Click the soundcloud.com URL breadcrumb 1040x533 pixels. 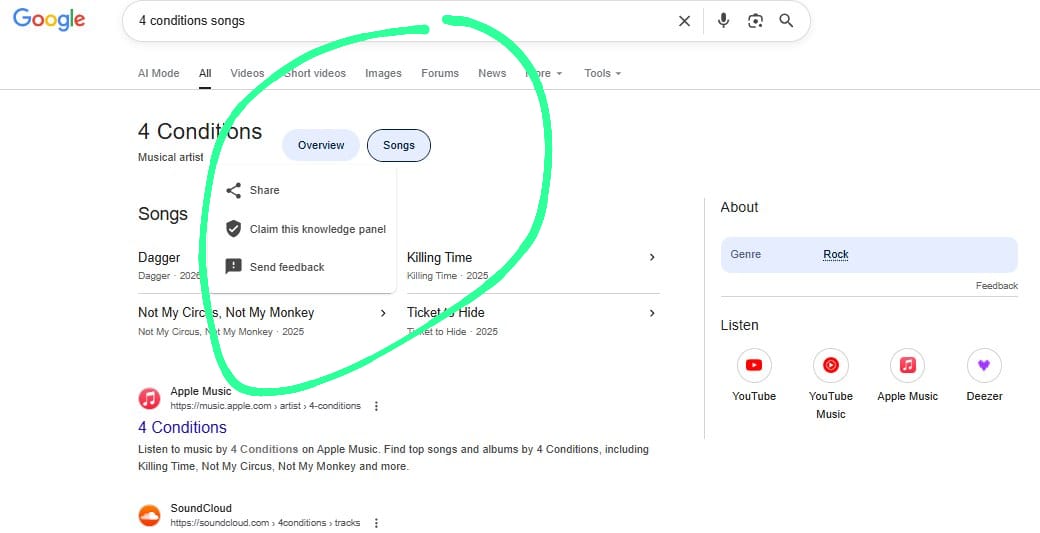click(x=265, y=523)
